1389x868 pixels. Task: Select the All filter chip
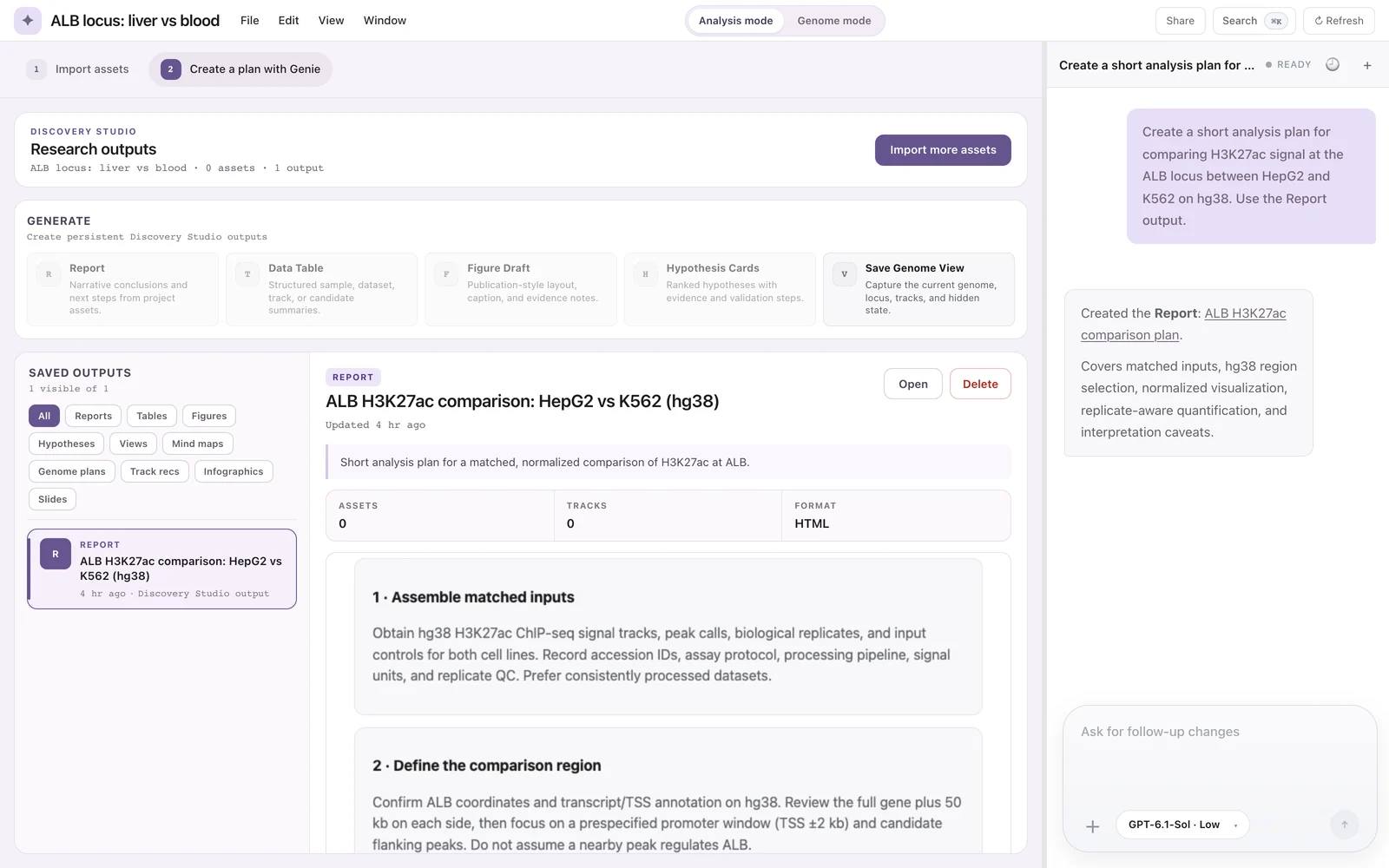[44, 416]
